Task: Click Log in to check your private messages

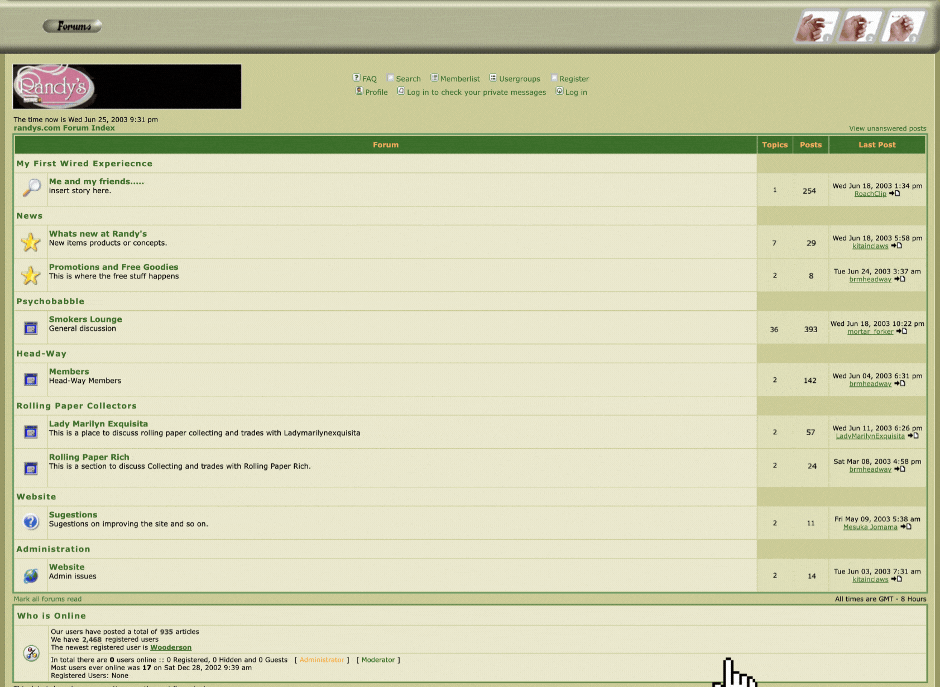Action: click(x=476, y=92)
